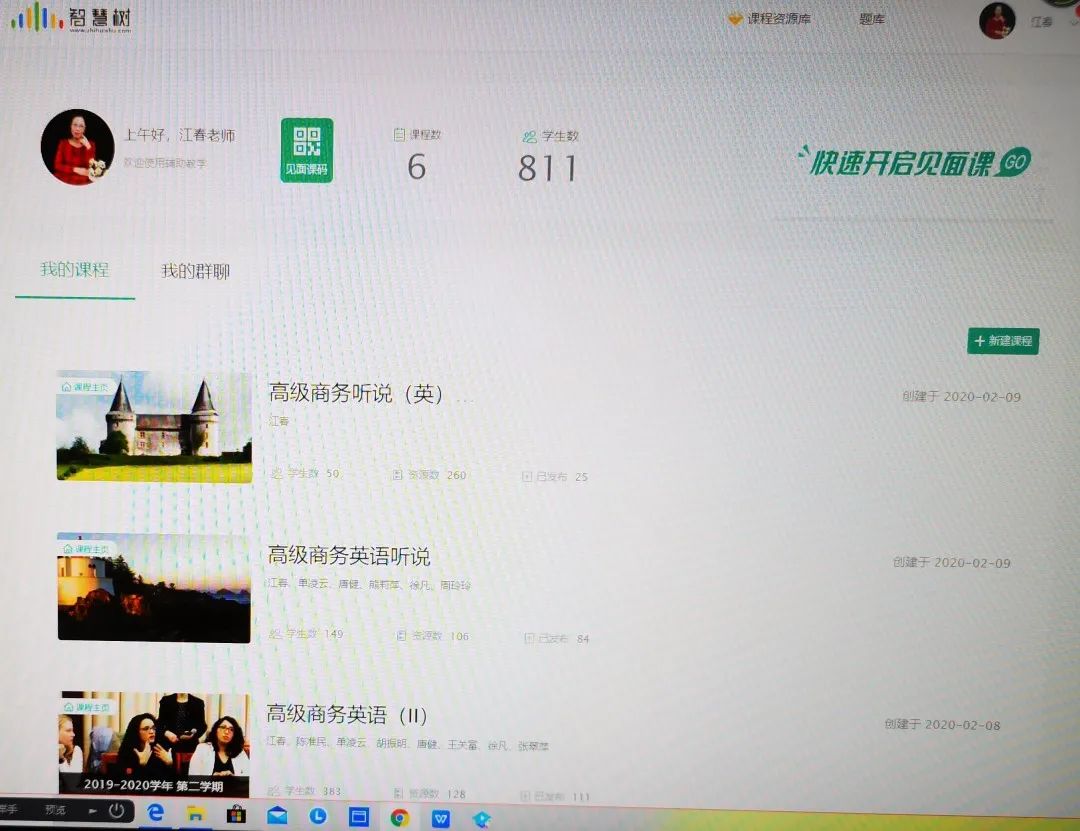Click the small arrow beside the power icon
Image resolution: width=1080 pixels, height=831 pixels.
click(x=92, y=811)
